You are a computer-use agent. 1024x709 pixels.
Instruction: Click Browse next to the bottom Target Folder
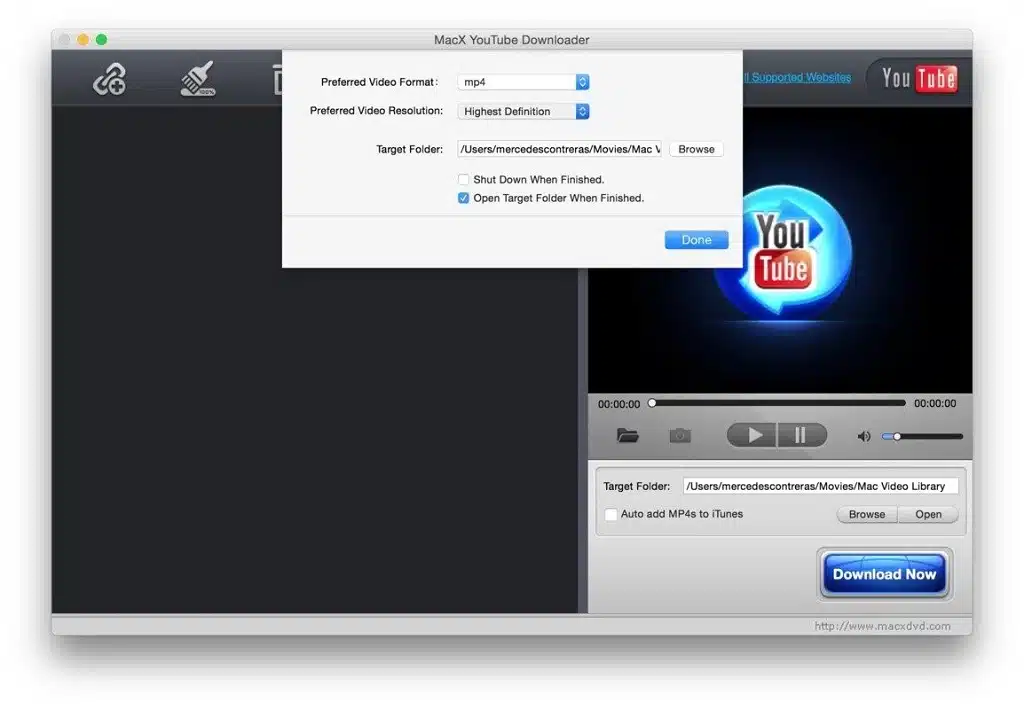click(x=866, y=514)
